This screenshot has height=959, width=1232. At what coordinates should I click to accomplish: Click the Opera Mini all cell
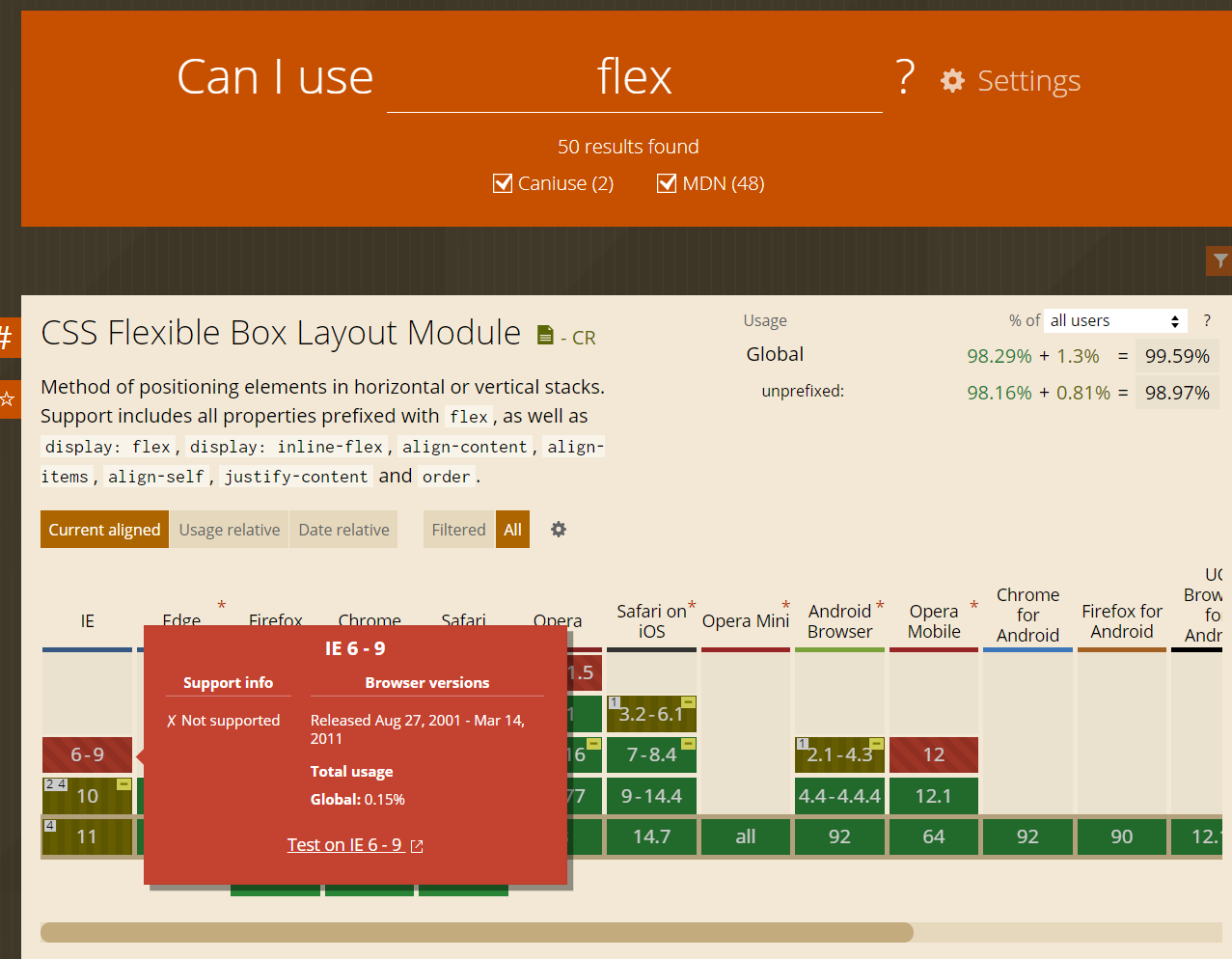click(x=746, y=836)
